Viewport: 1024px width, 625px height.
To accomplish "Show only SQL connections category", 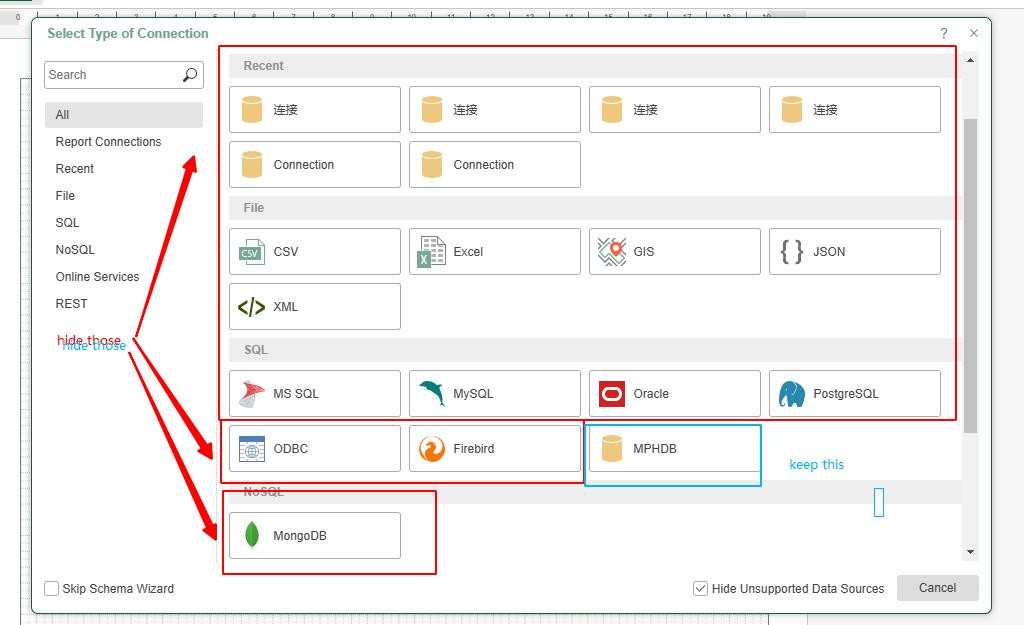I will click(x=124, y=223).
